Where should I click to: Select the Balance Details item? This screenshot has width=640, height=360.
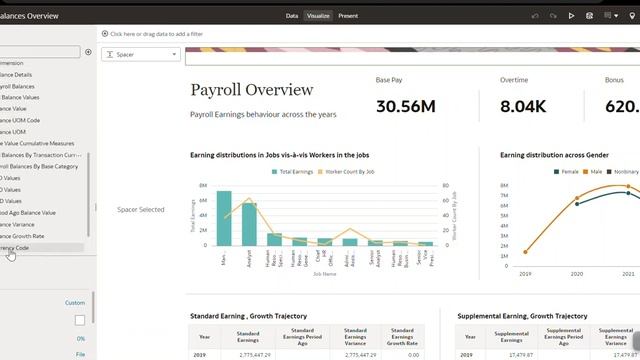(16, 75)
